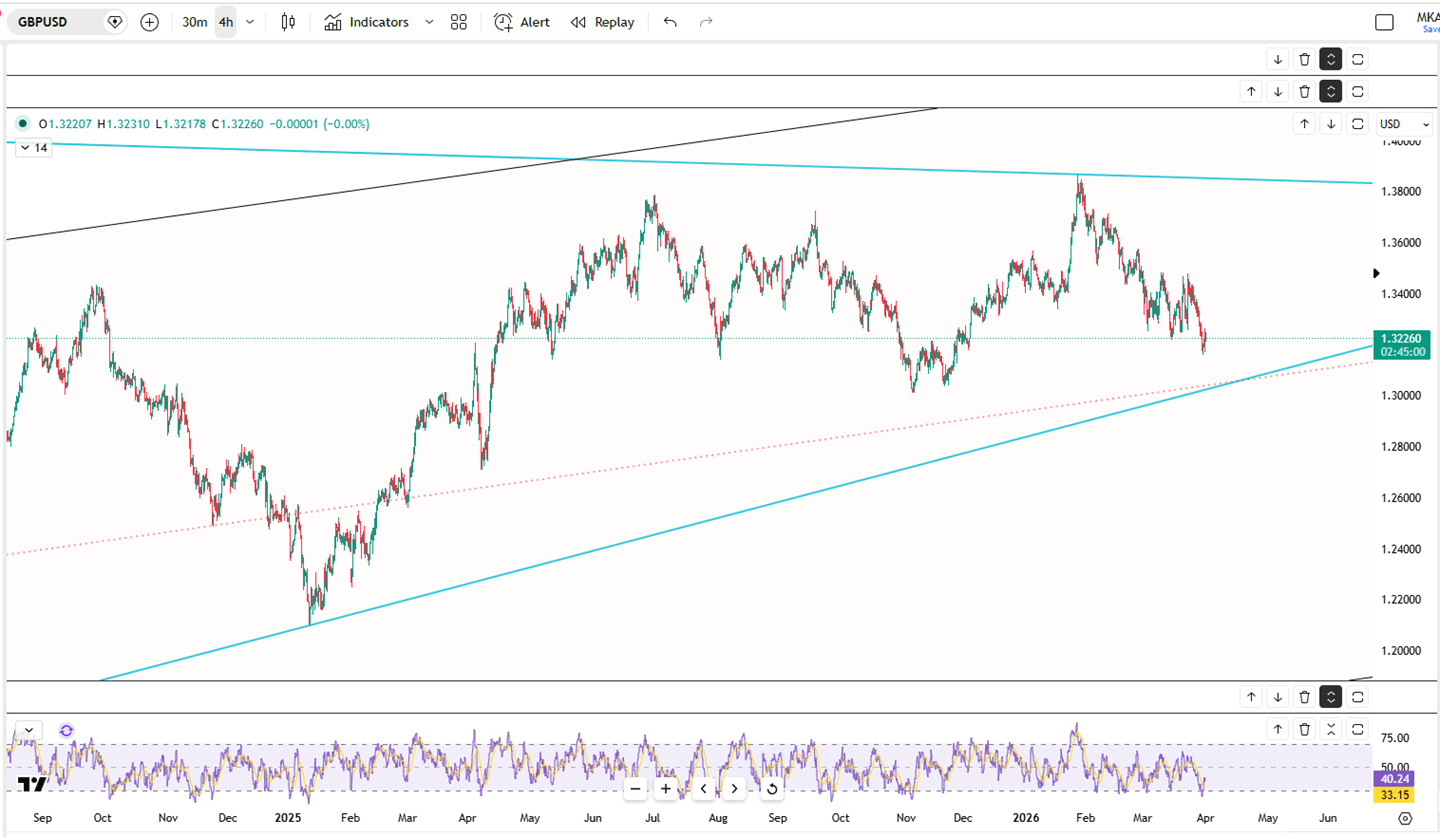This screenshot has height=837, width=1440.
Task: Create a new Alert
Action: [x=522, y=22]
